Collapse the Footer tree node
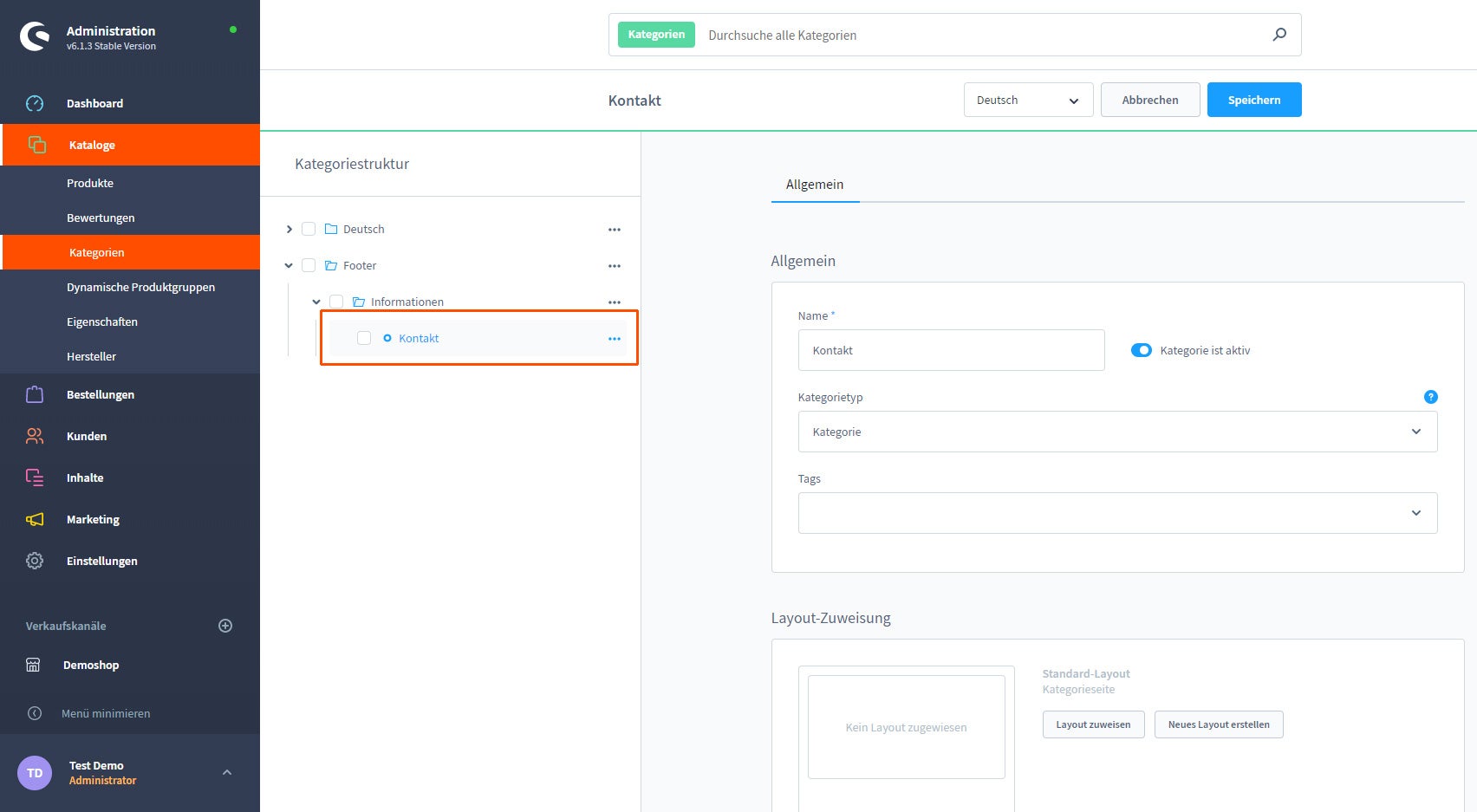The image size is (1477, 812). 289,265
